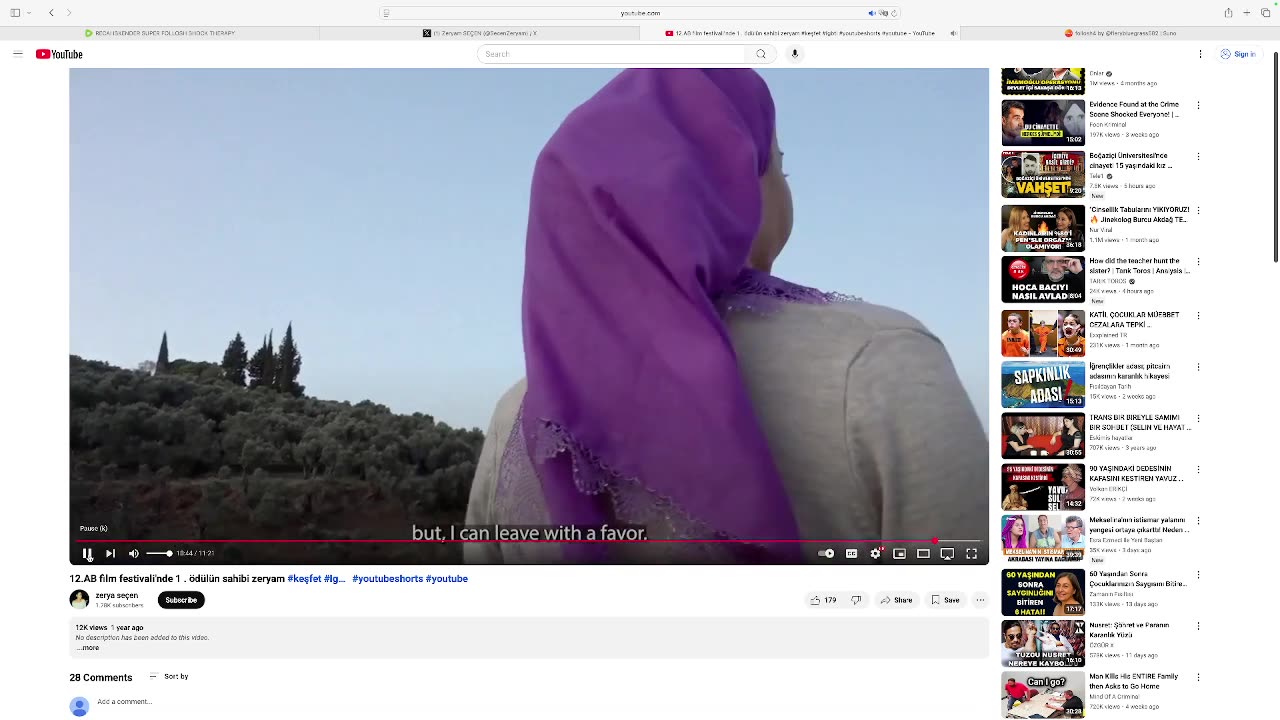Pause the video with the pause button
The image size is (1280, 720).
pos(87,553)
